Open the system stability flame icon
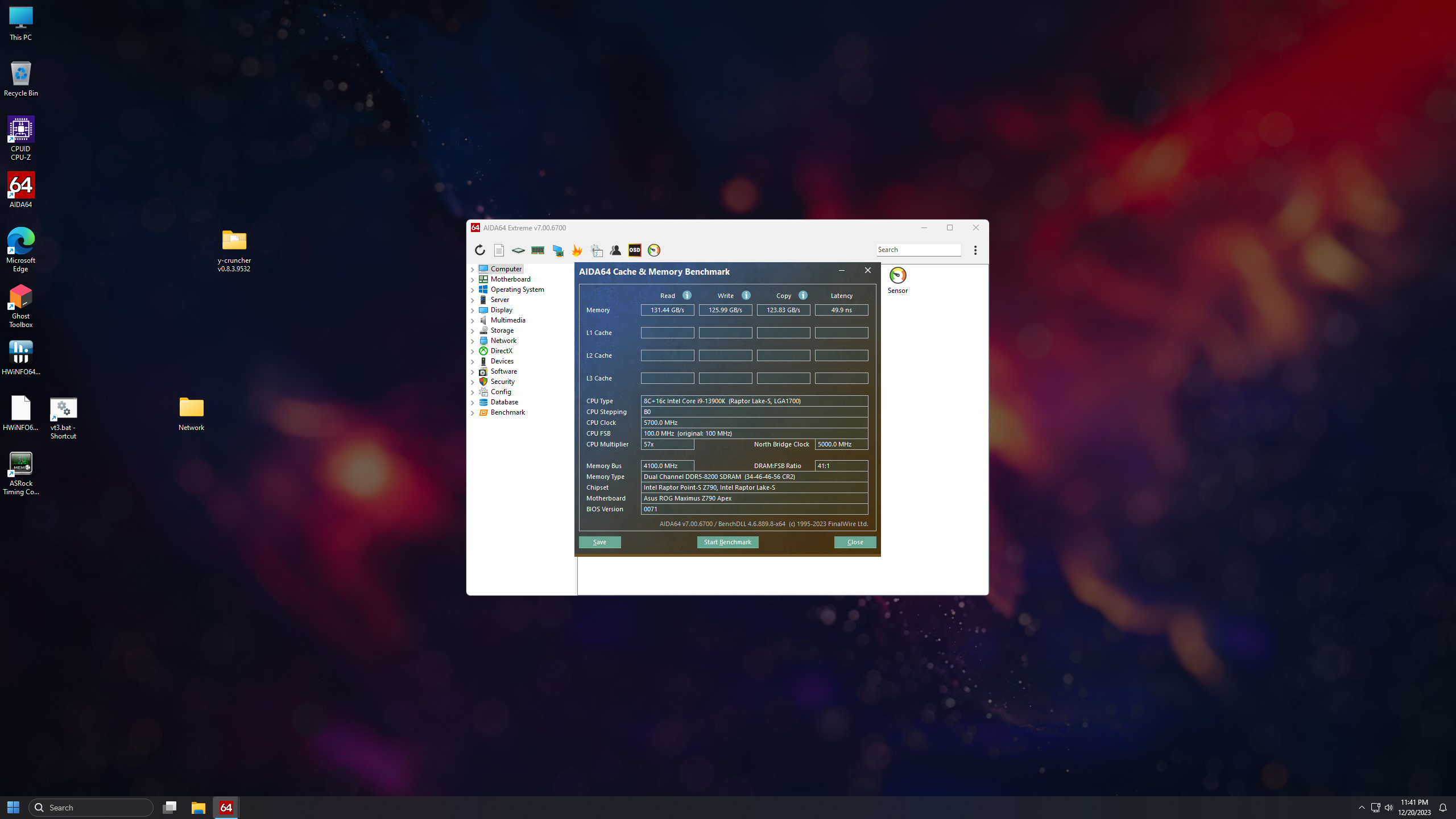This screenshot has height=819, width=1456. point(577,250)
